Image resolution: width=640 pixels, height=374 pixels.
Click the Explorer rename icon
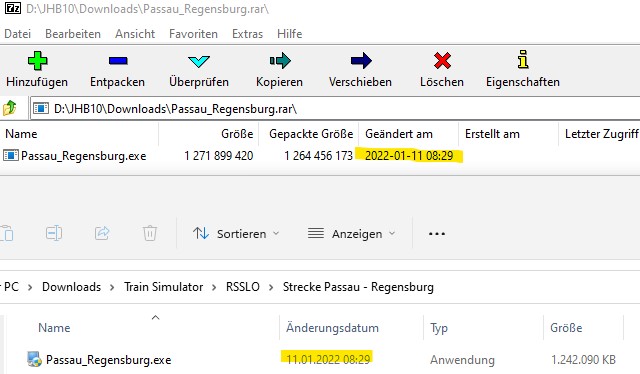(x=54, y=234)
